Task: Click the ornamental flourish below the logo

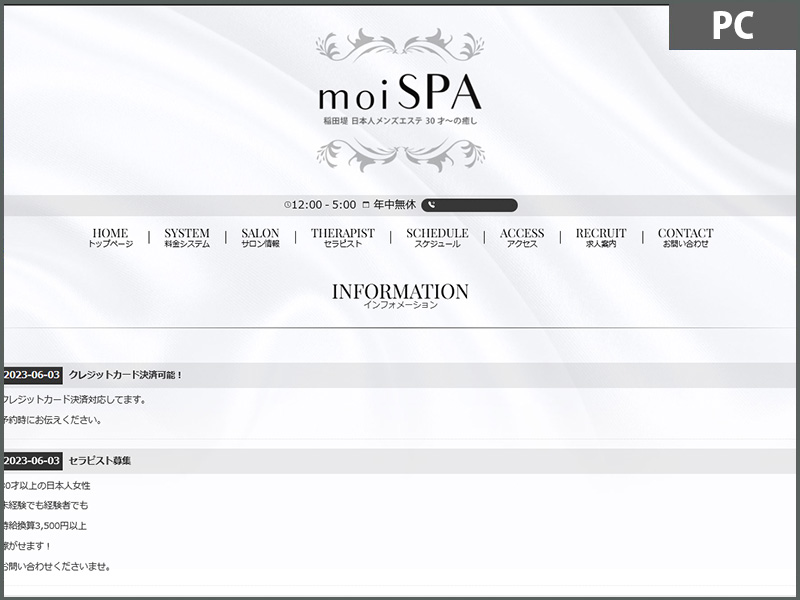Action: (x=399, y=153)
